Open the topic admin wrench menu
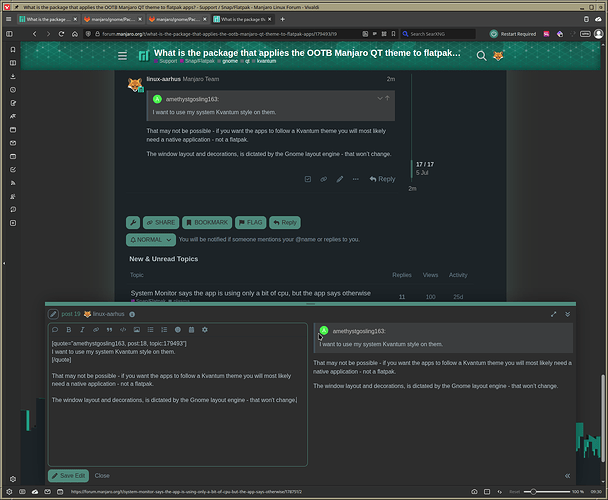Screen dimensions: 608x500 [133, 223]
